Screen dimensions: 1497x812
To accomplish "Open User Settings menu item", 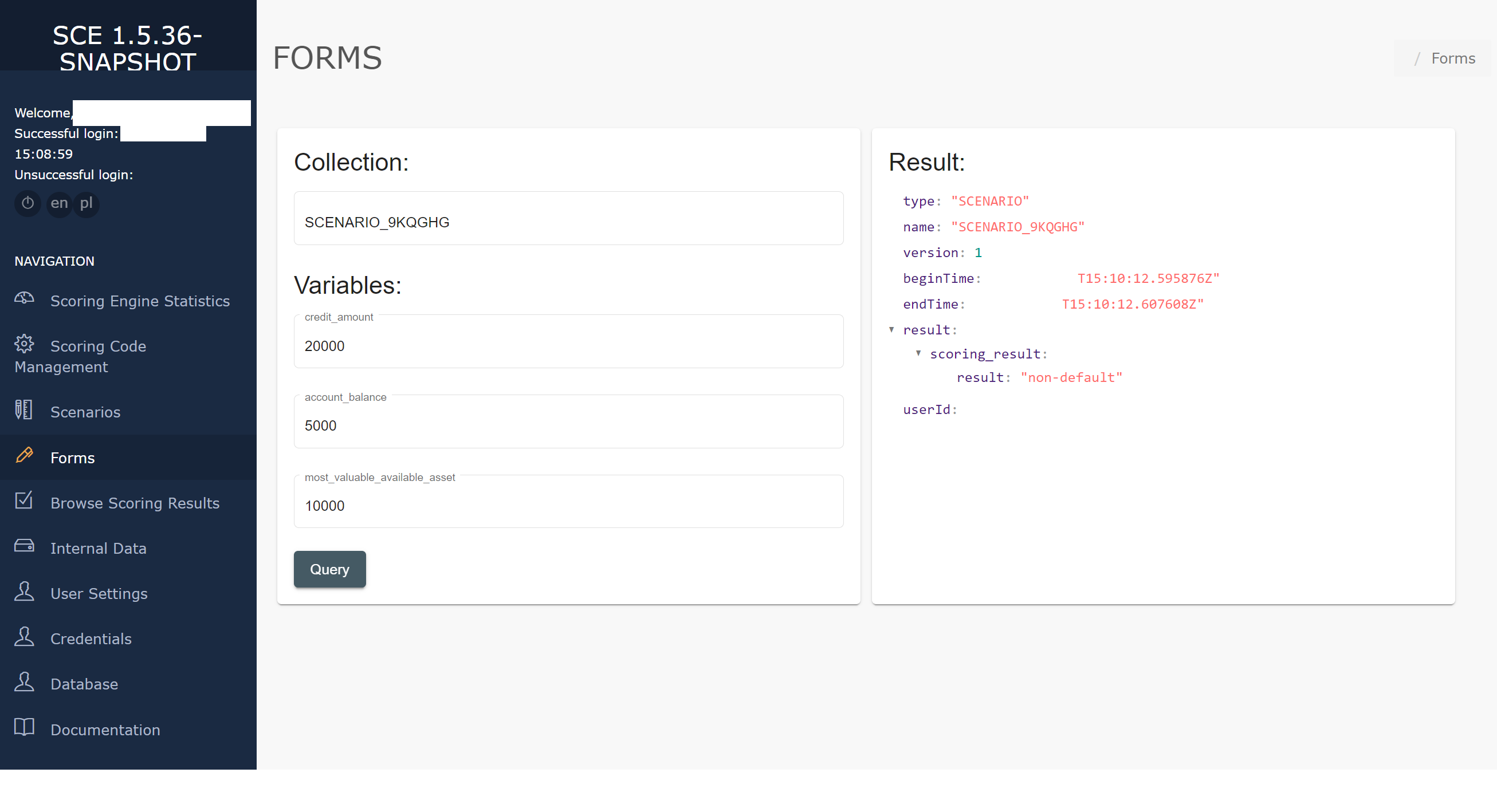I will [x=99, y=594].
